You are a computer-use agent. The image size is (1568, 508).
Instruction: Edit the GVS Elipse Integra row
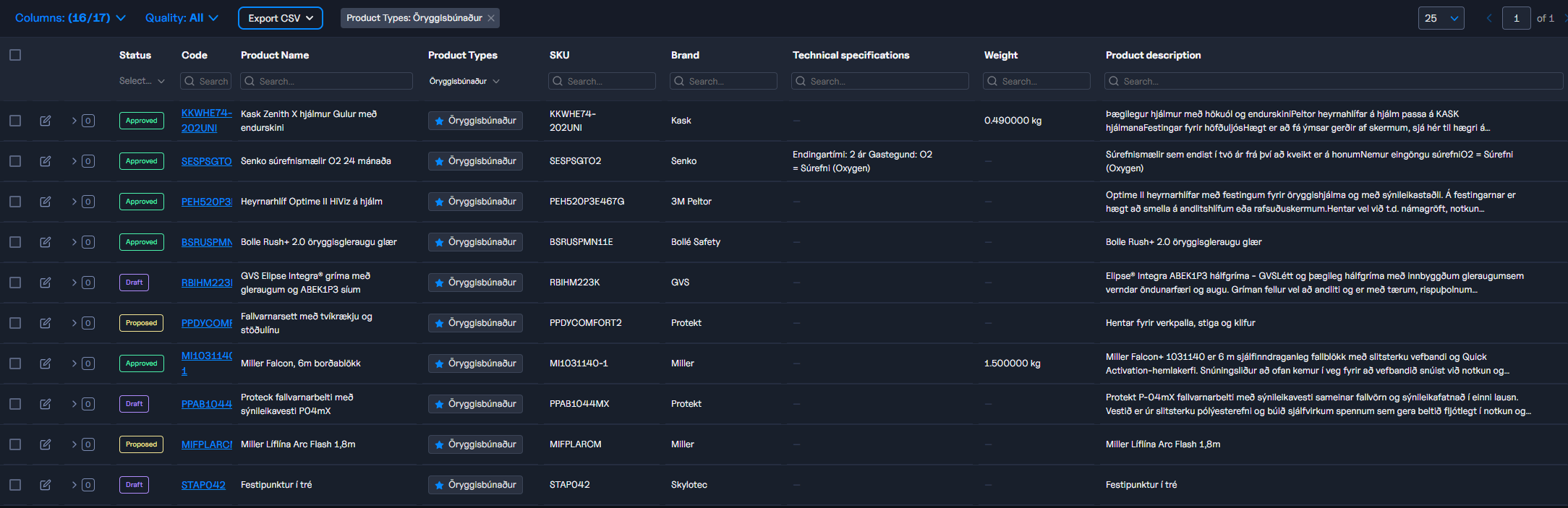pyautogui.click(x=46, y=283)
